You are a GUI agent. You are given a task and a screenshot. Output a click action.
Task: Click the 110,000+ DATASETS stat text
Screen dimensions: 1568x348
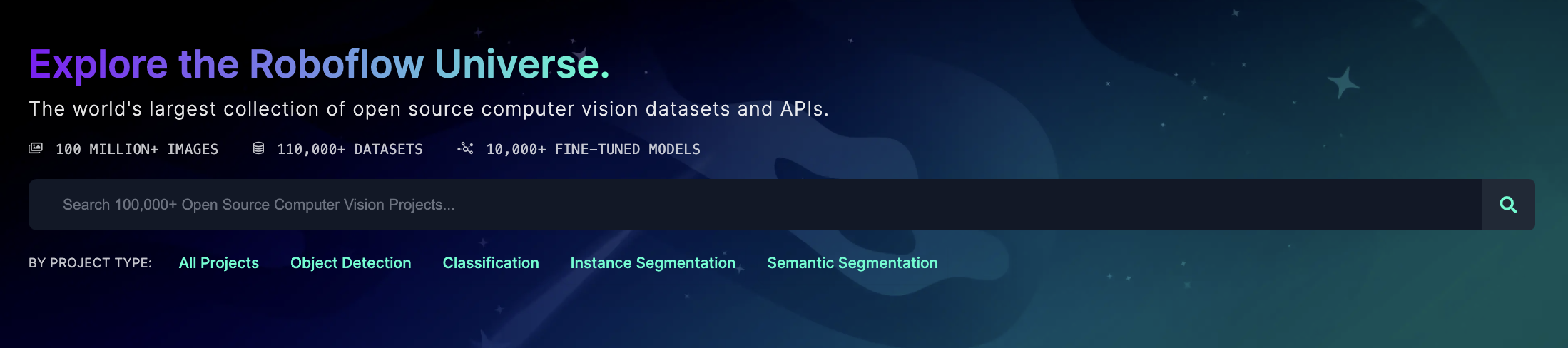click(350, 149)
